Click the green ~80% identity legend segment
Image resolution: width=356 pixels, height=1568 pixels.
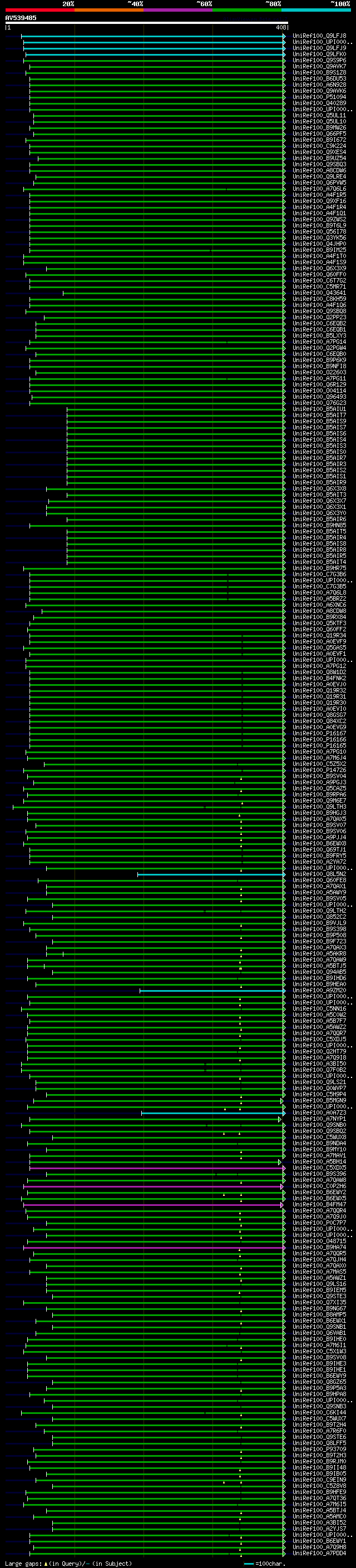coord(247,10)
